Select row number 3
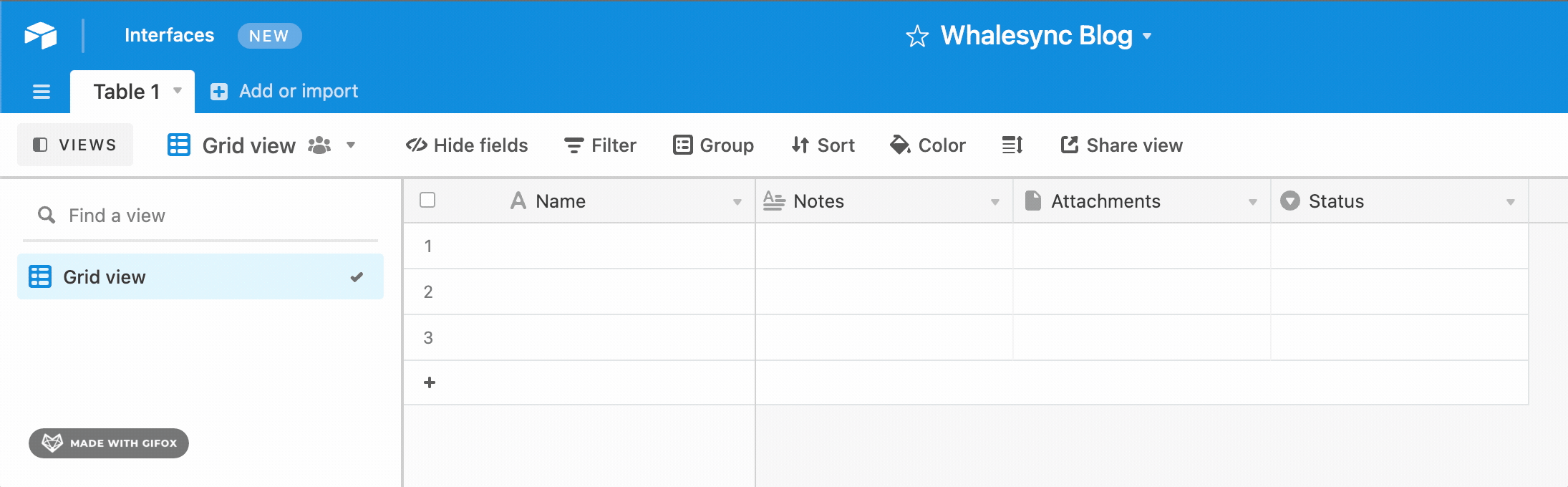The image size is (1568, 487). click(x=428, y=338)
